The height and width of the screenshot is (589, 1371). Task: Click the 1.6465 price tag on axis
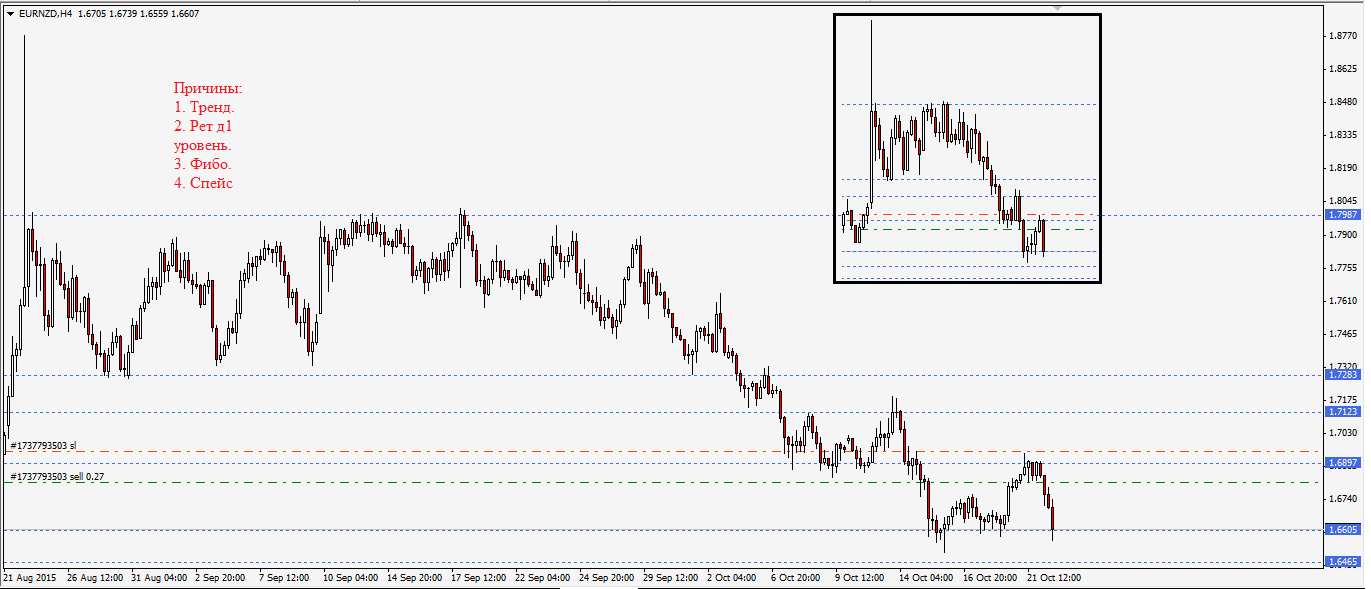(1341, 562)
